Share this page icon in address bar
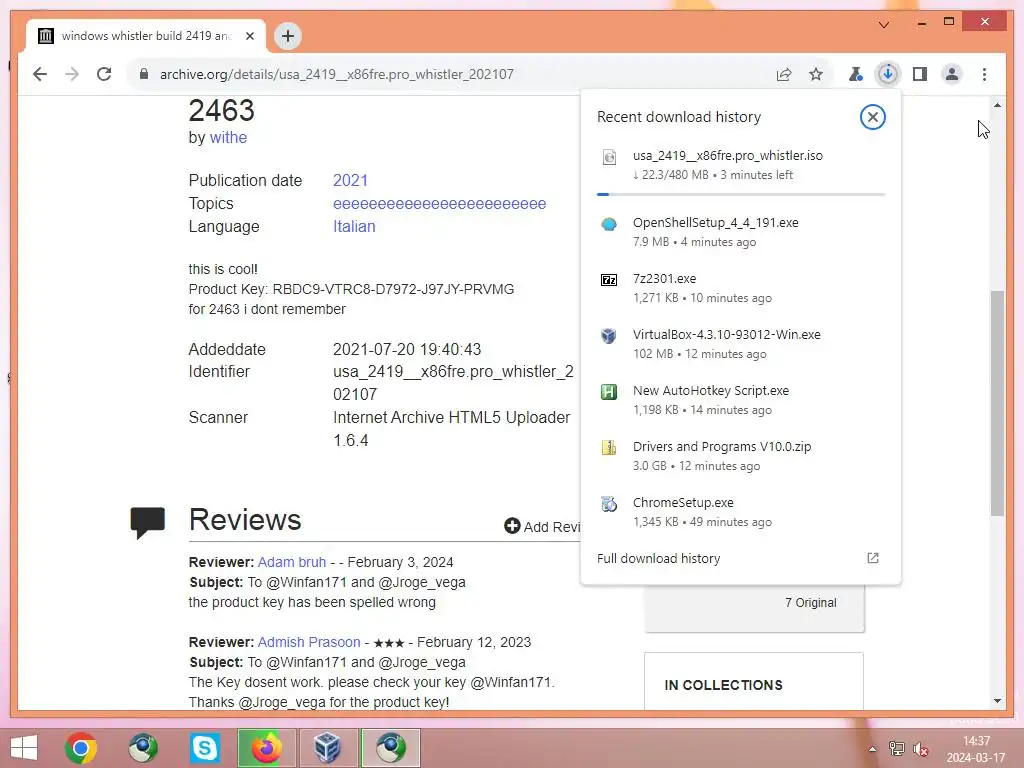Image resolution: width=1024 pixels, height=768 pixels. click(784, 74)
